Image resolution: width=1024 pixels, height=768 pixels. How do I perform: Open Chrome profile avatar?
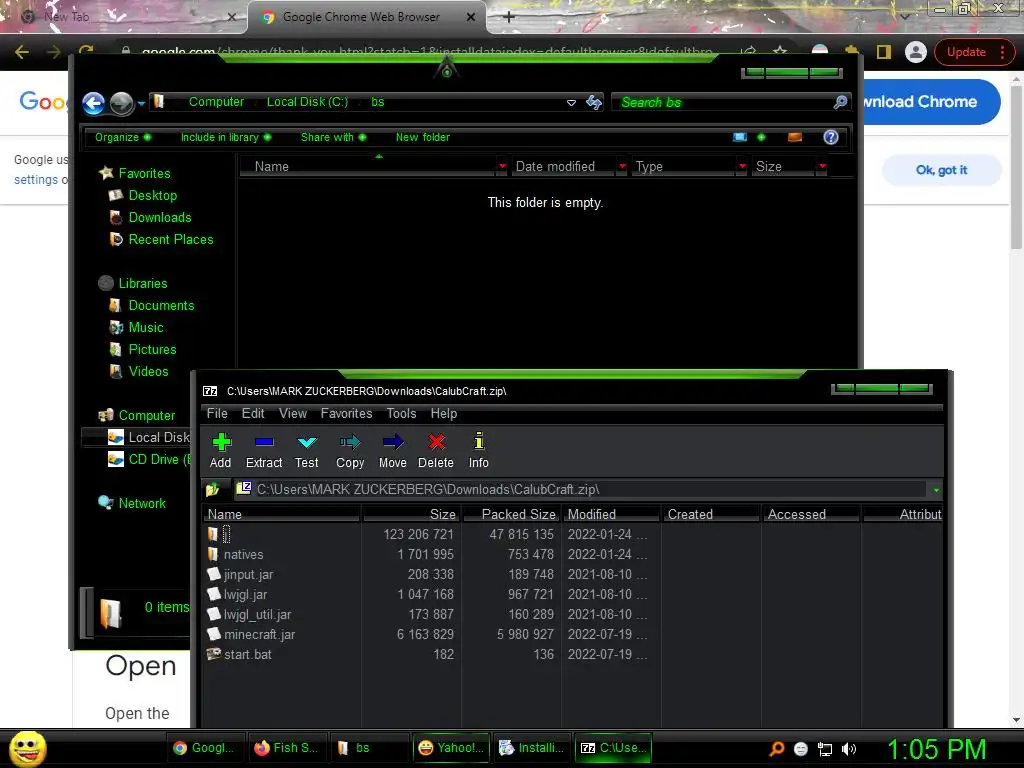(916, 52)
